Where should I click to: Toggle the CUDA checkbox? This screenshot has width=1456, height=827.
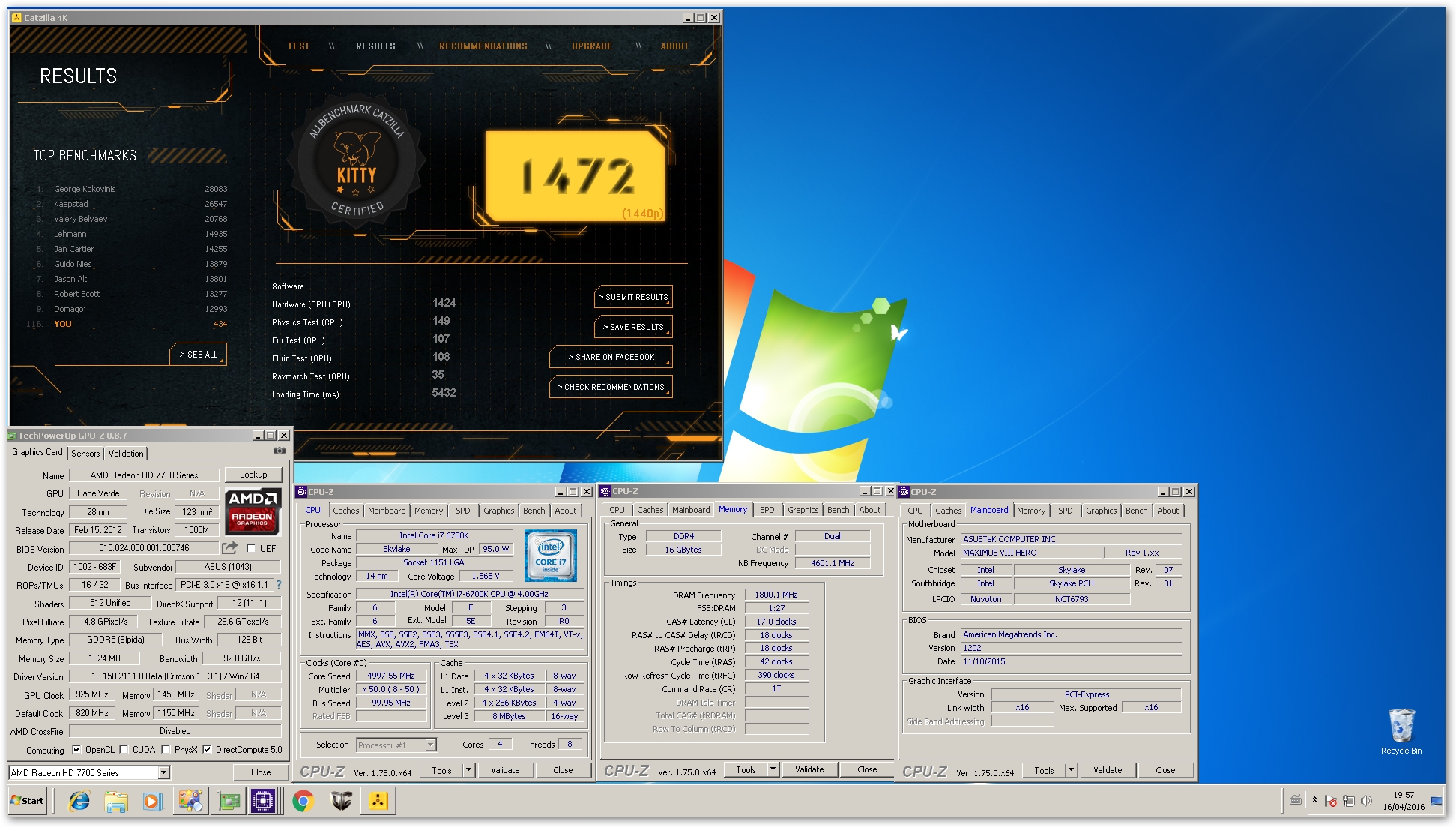click(124, 749)
